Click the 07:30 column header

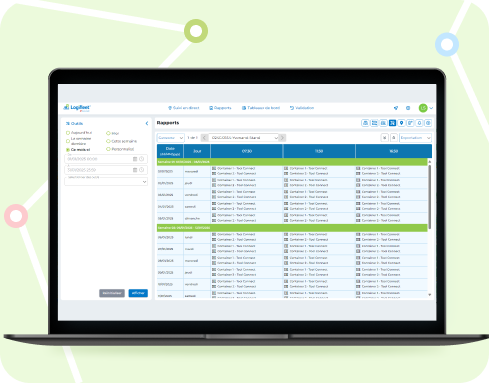[x=247, y=151]
